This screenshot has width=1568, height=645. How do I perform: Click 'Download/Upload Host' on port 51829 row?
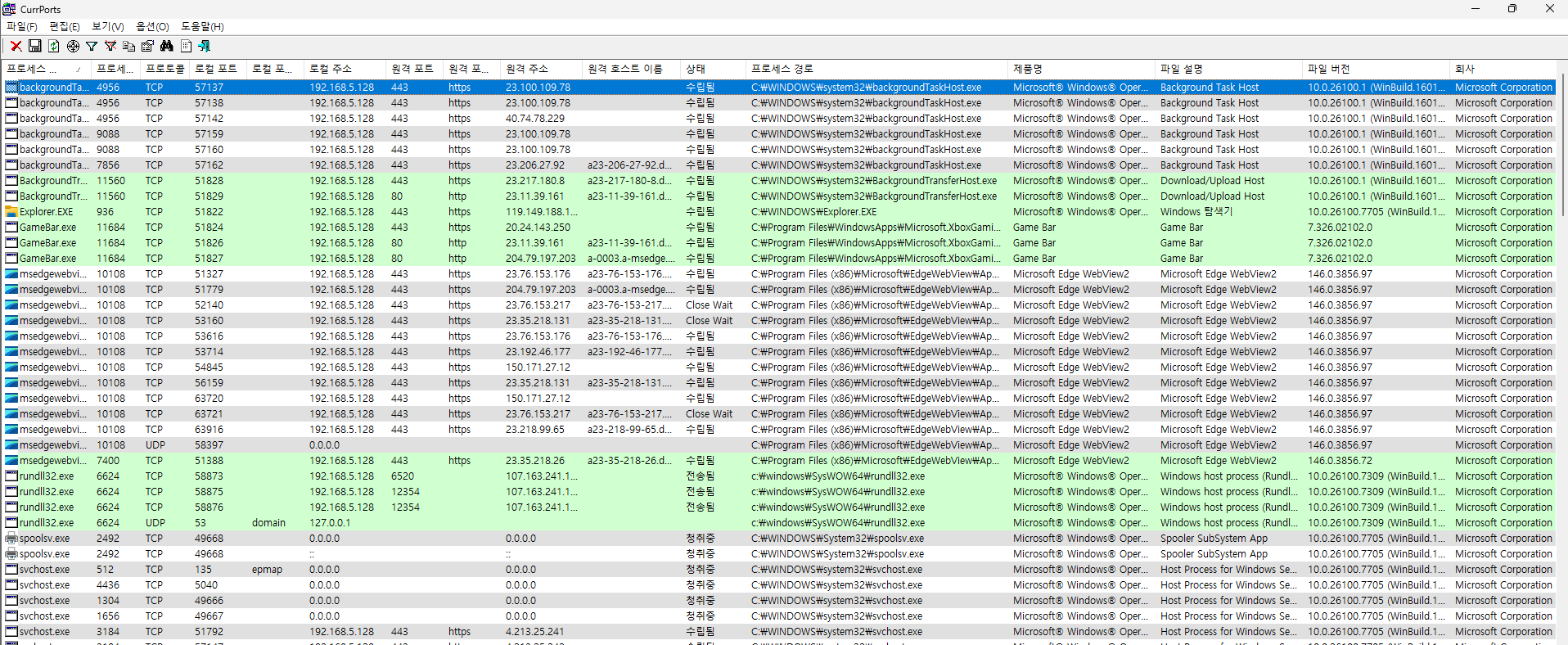[x=1212, y=196]
